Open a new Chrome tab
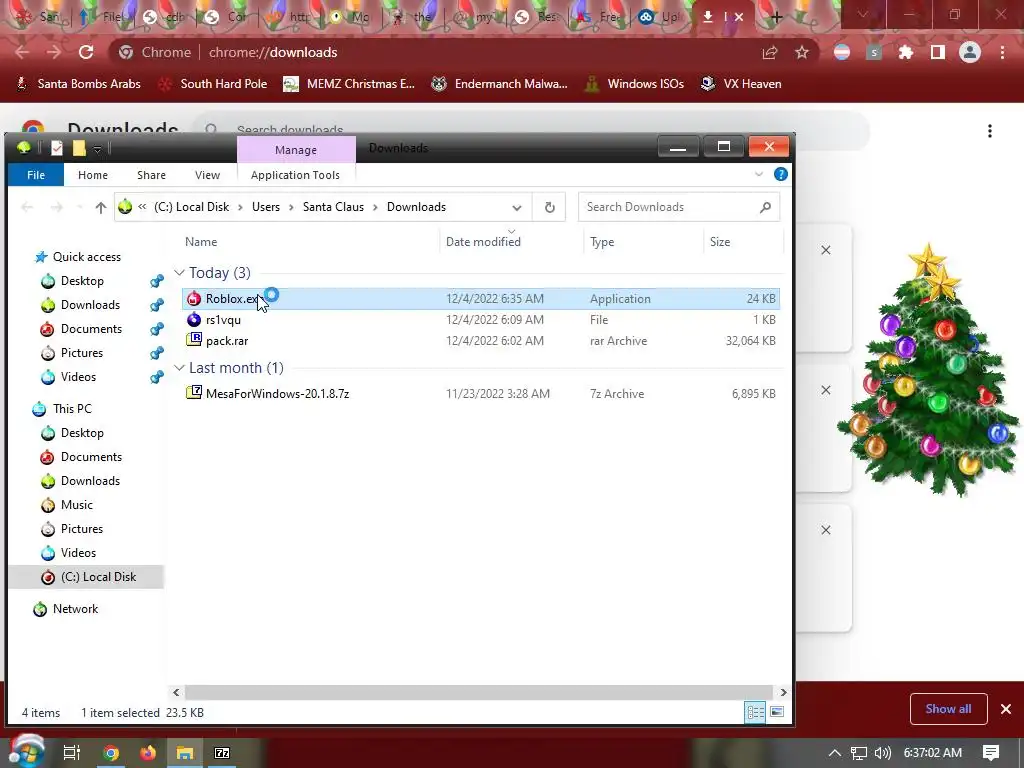 pos(776,17)
